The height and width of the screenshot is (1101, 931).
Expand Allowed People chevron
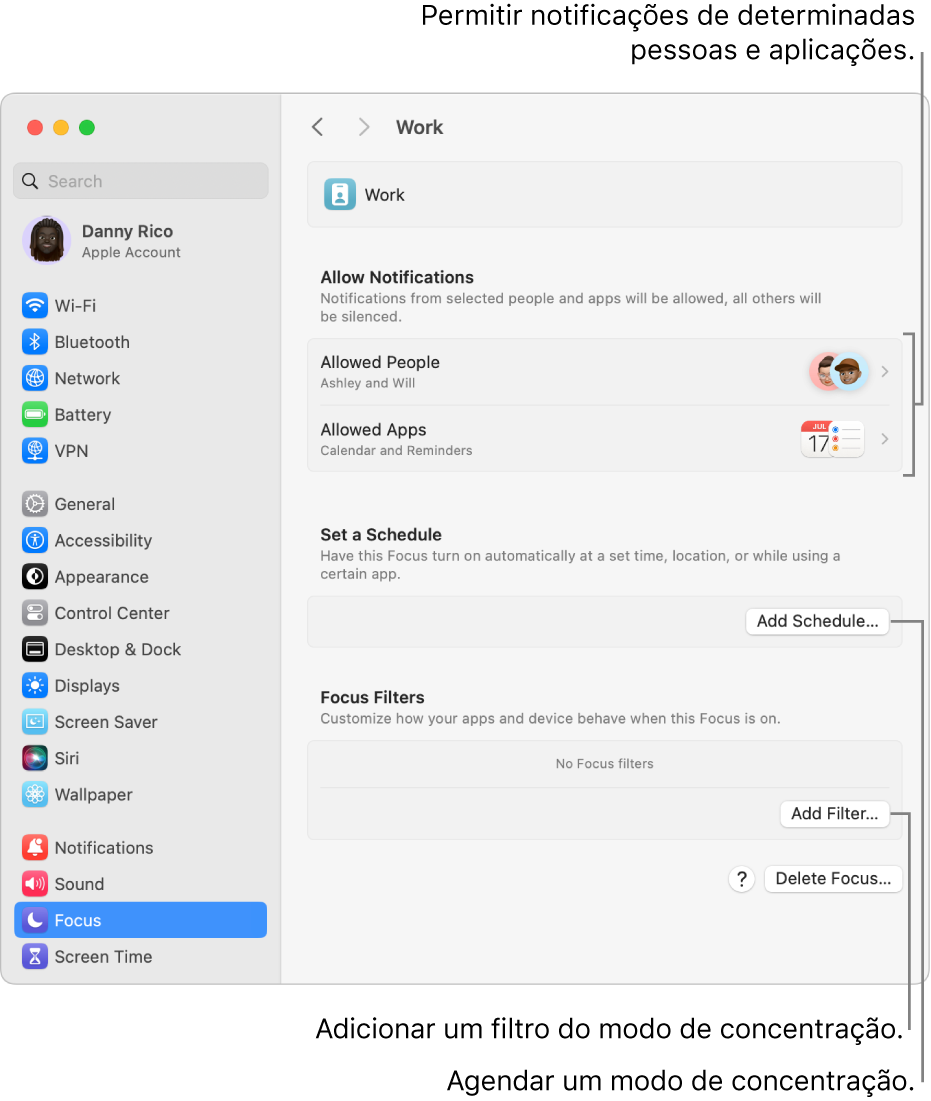click(885, 371)
